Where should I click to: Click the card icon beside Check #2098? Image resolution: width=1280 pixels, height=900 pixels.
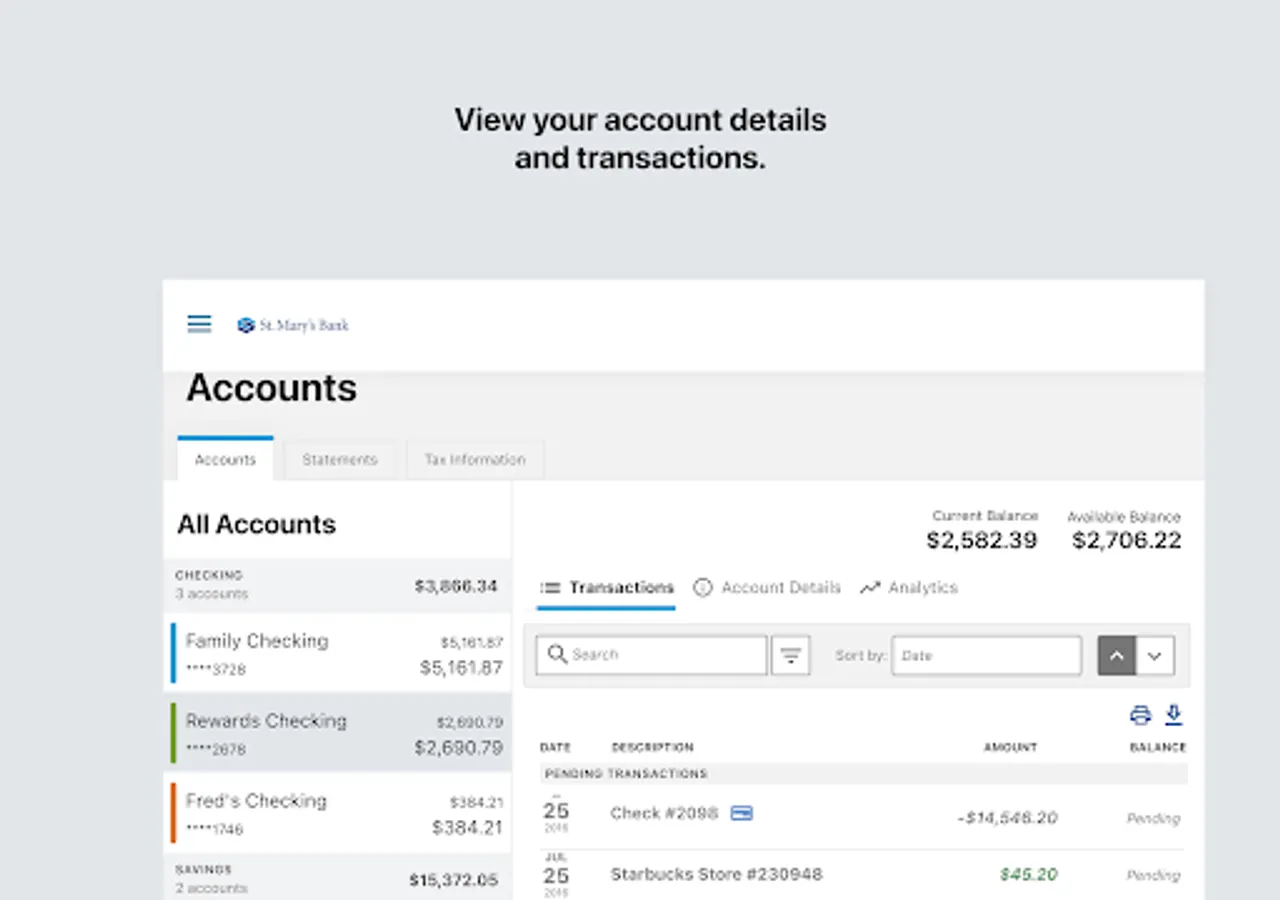741,813
